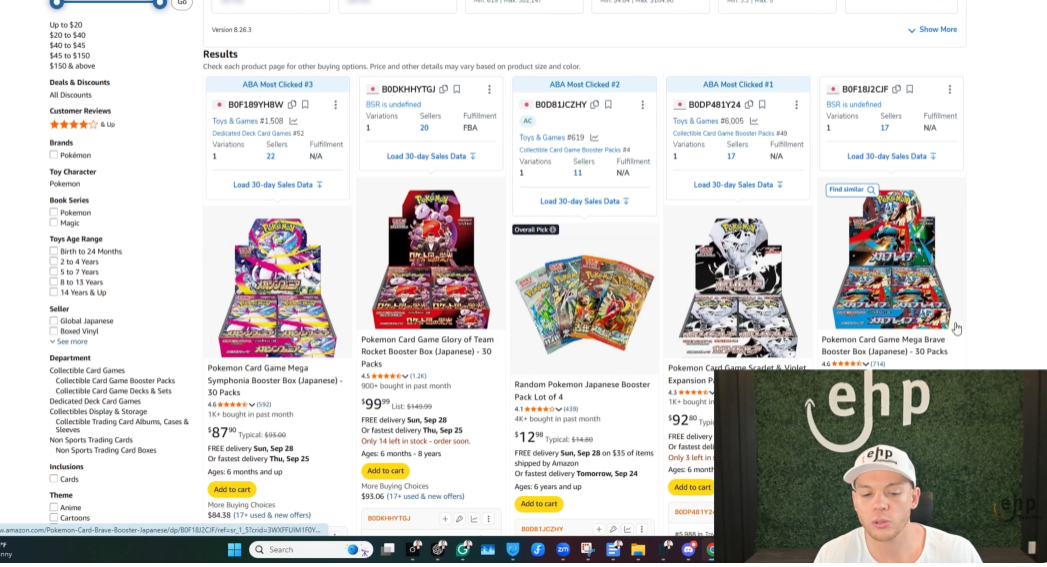
Task: Click the Windows Start button
Action: coord(234,550)
